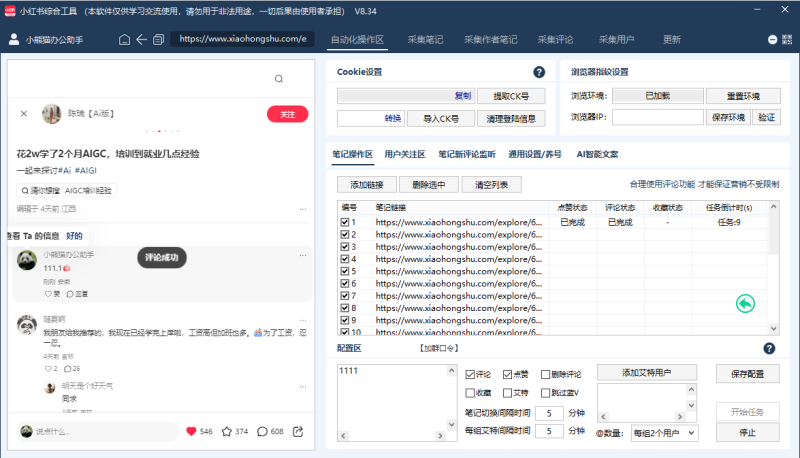This screenshot has height=458, width=800.
Task: Open the AI智能文案 sub-tab
Action: (597, 154)
